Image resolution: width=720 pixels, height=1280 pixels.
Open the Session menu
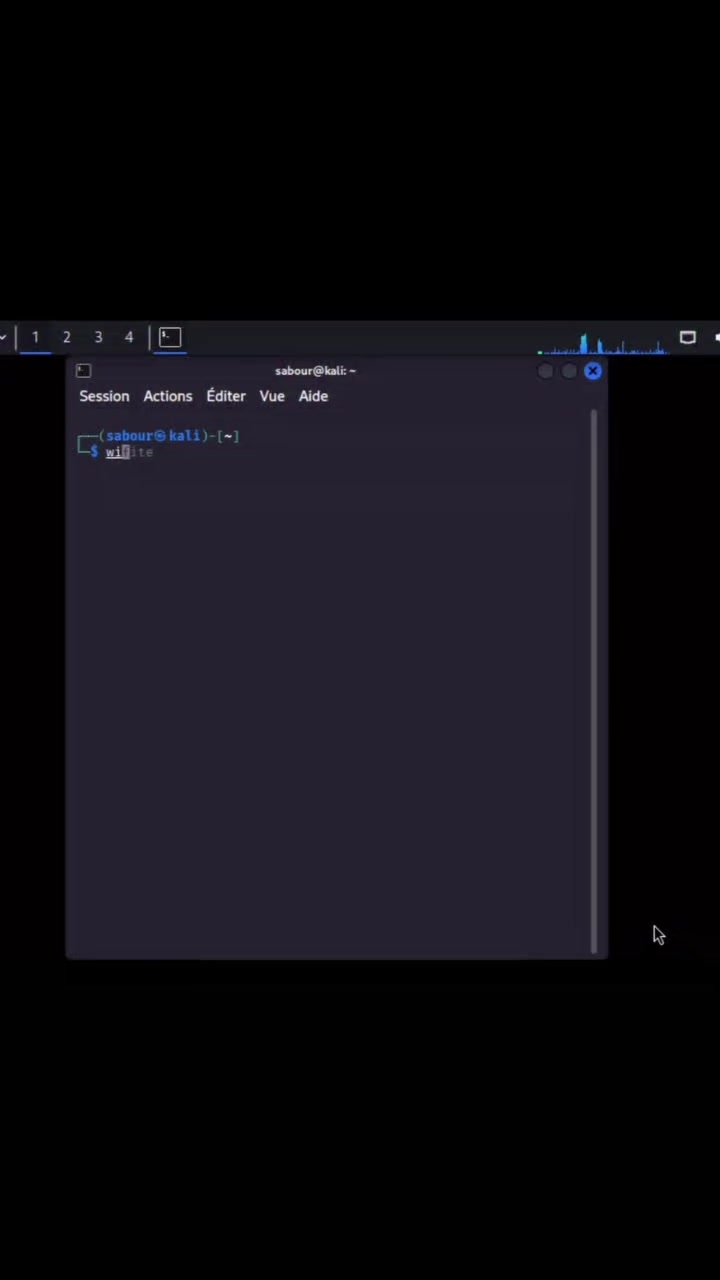click(x=104, y=396)
